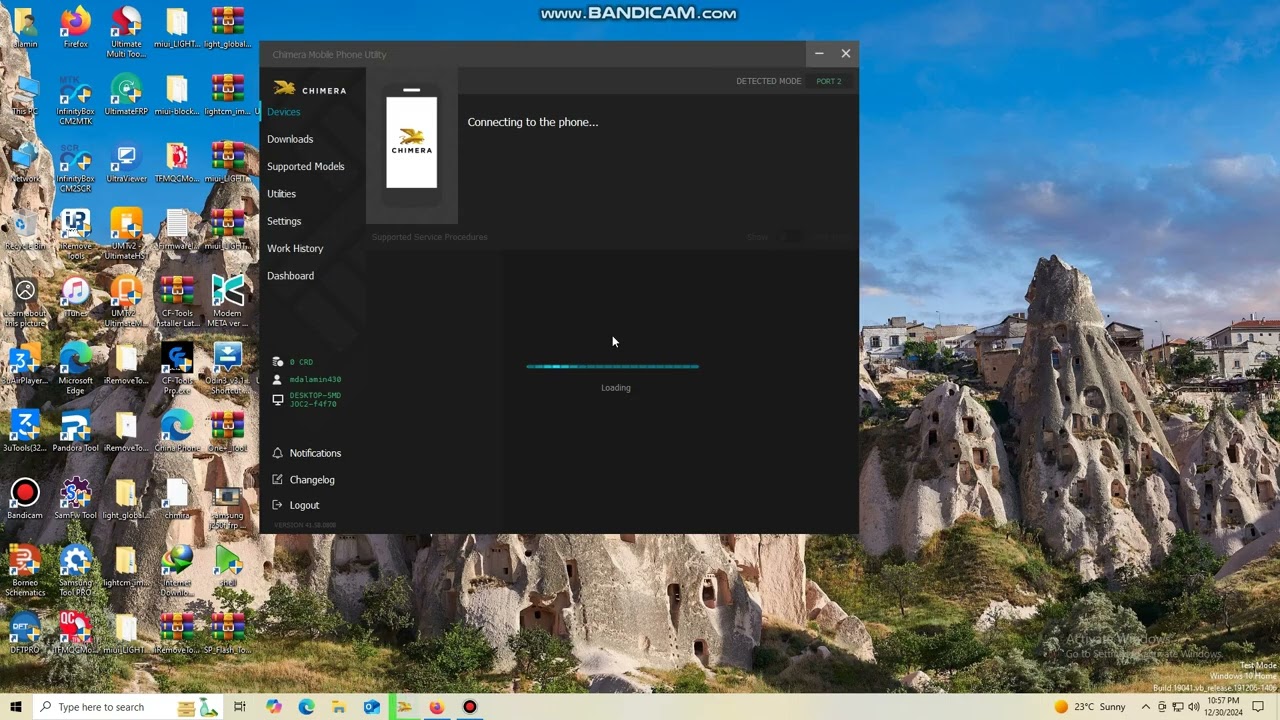Screen dimensions: 1280x720
Task: Select the iRemove Tools desktop icon
Action: pyautogui.click(x=75, y=235)
